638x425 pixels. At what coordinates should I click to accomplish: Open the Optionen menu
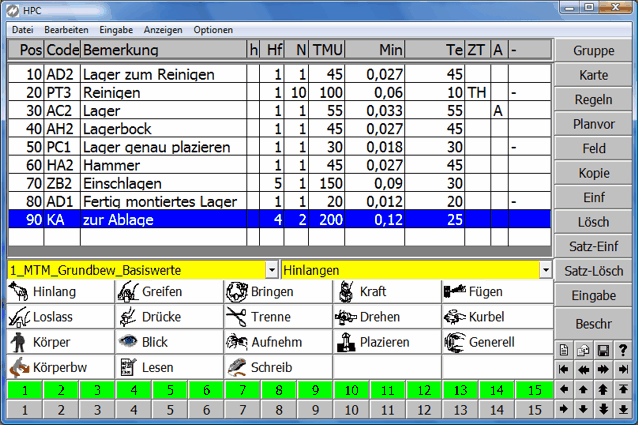213,30
